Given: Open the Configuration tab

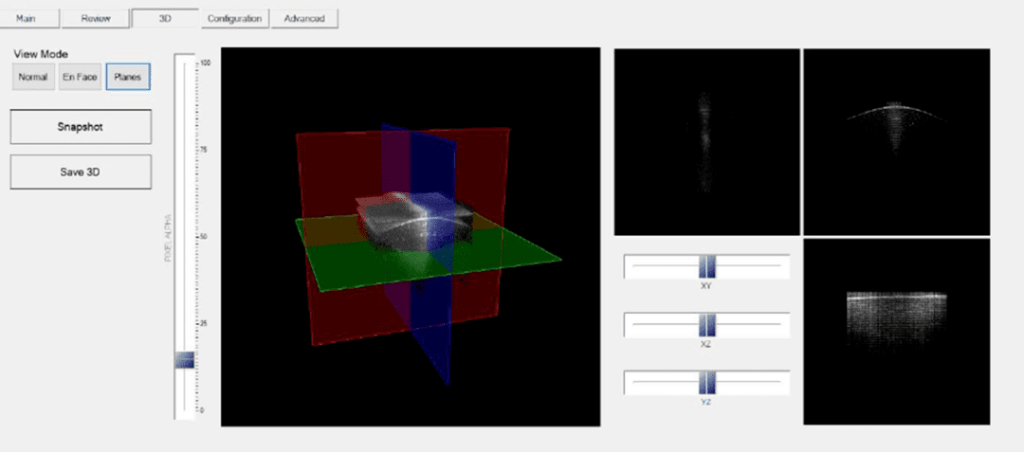Looking at the screenshot, I should [234, 18].
